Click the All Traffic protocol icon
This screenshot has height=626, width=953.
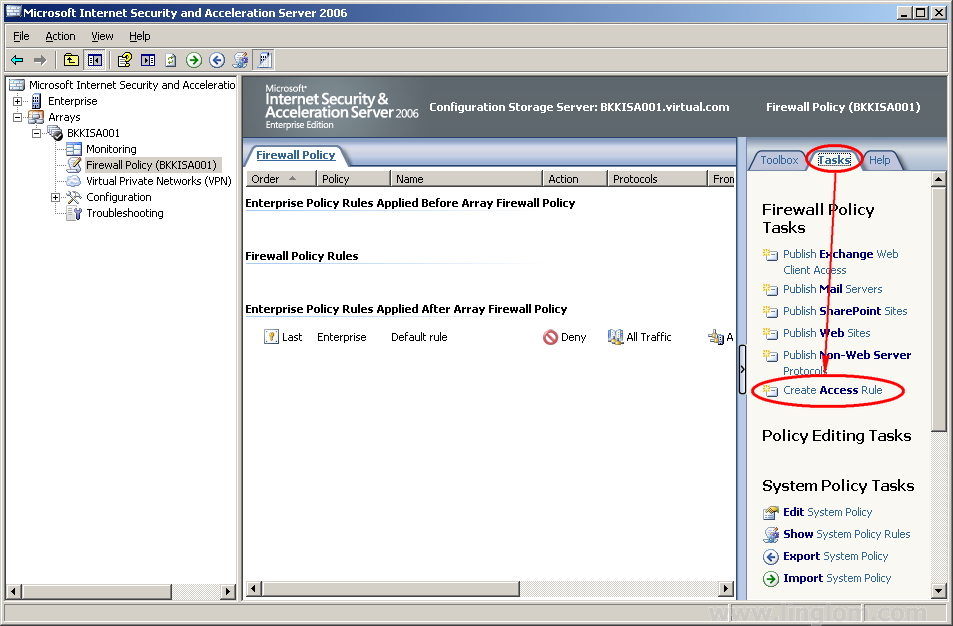(x=615, y=337)
